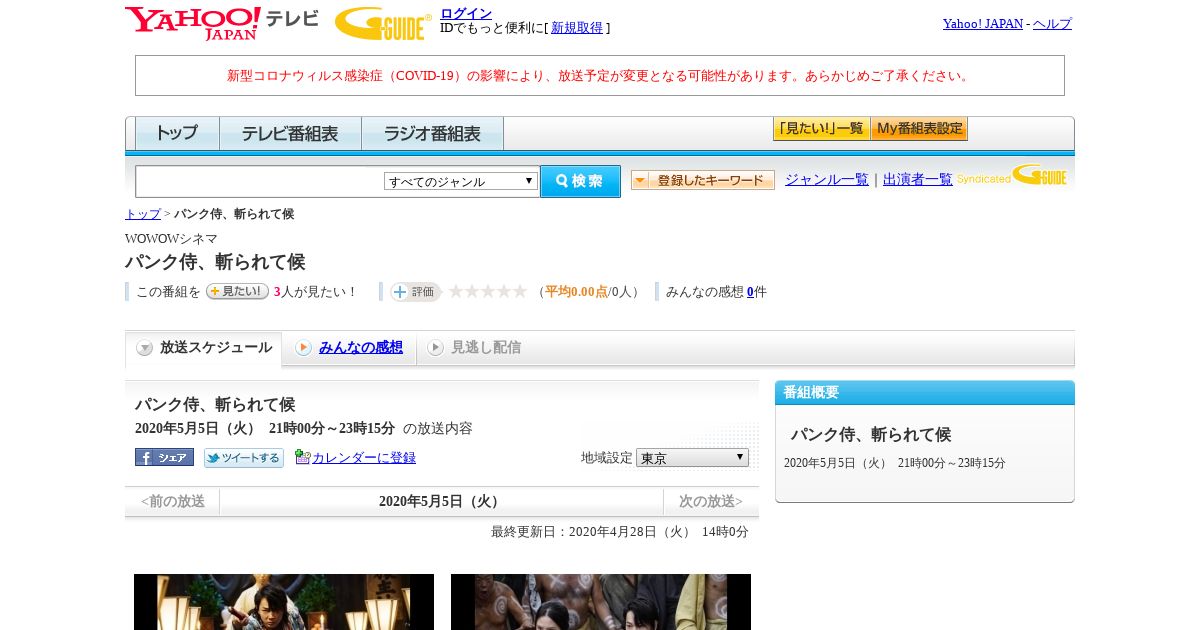The height and width of the screenshot is (630, 1200).
Task: Click the calendar icon beside カレンダーに登録
Action: coord(302,457)
